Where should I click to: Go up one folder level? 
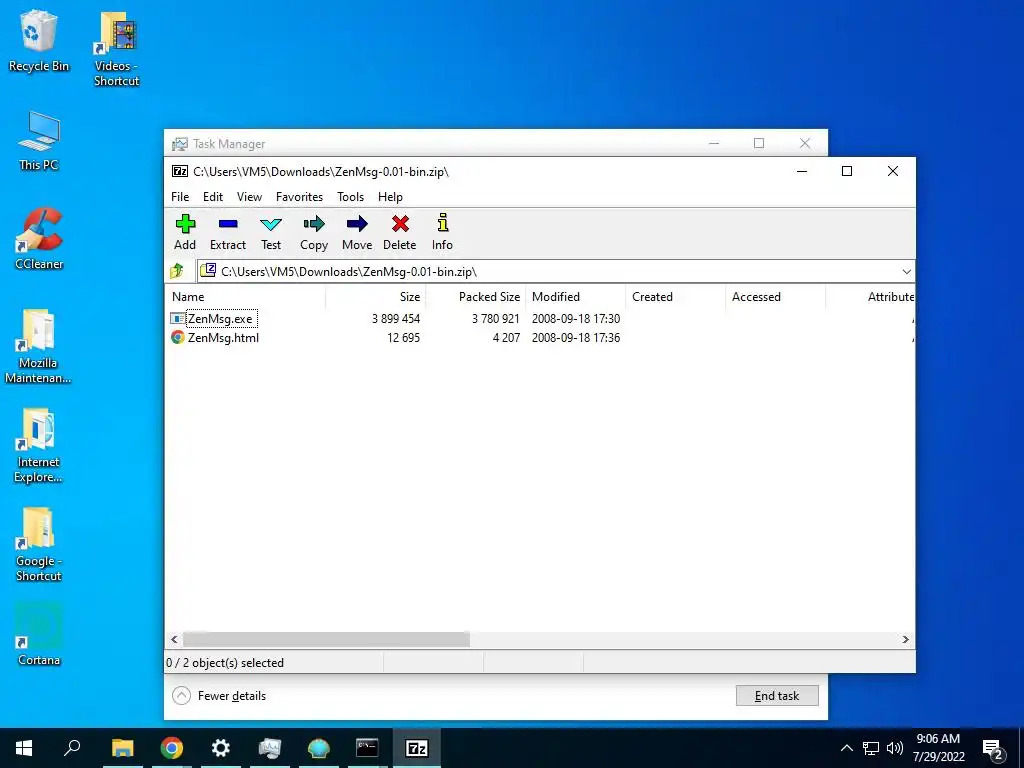tap(176, 271)
